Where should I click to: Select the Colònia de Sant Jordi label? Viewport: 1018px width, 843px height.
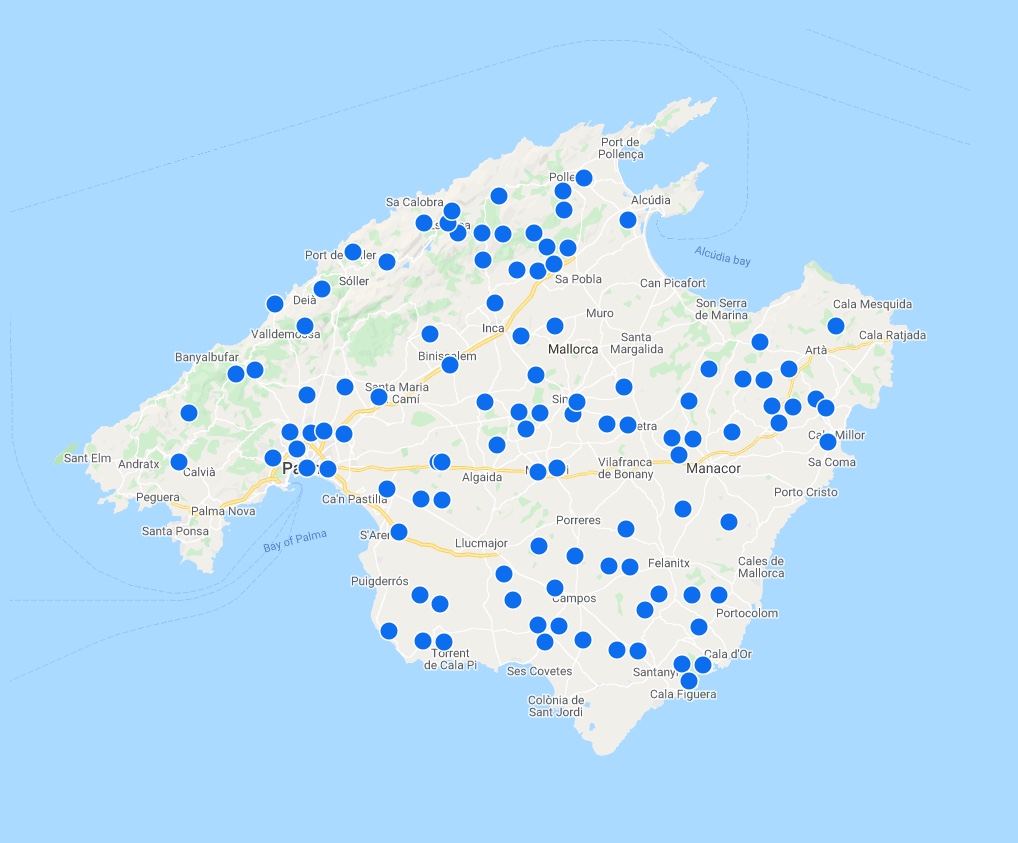[555, 706]
